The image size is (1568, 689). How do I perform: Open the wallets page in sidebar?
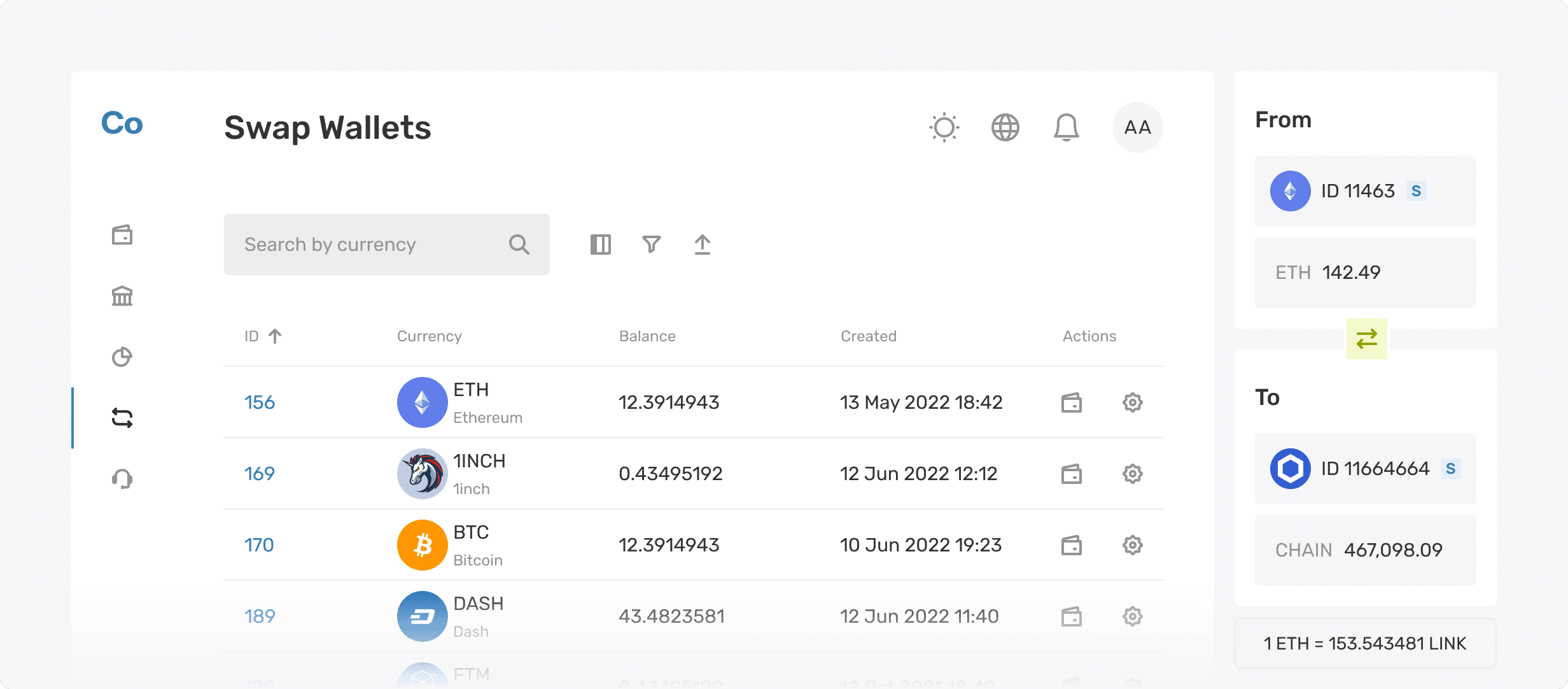click(122, 235)
